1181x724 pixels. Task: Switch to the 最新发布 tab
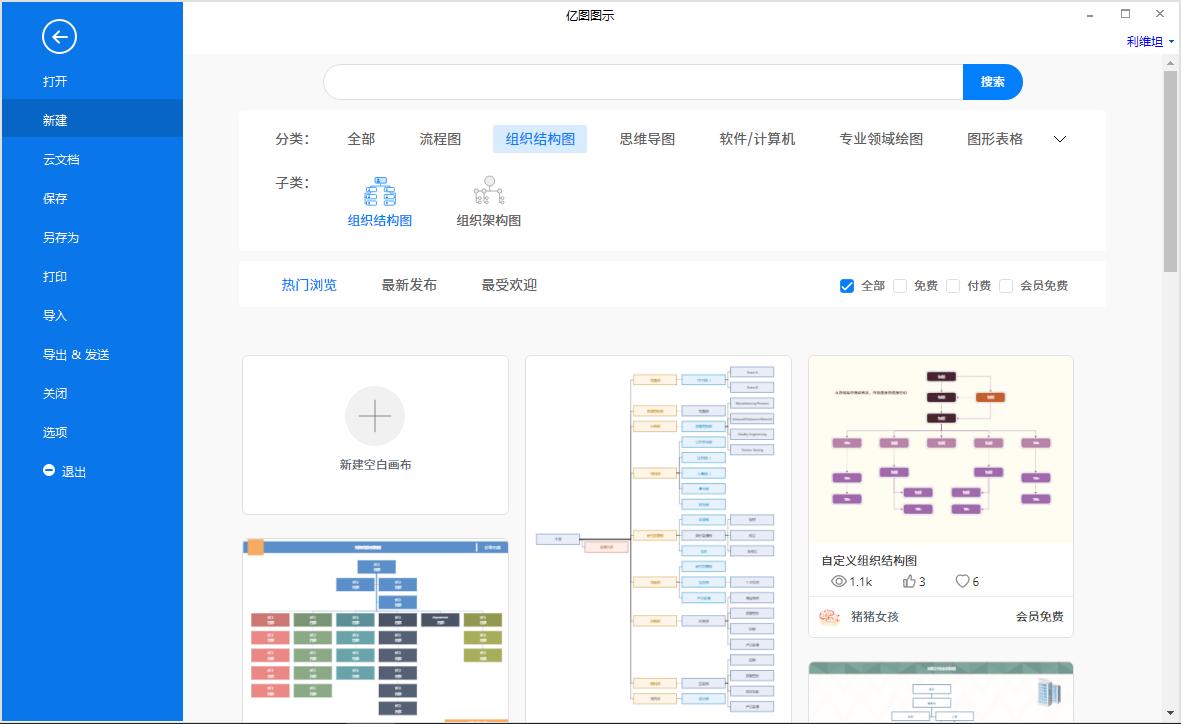[409, 284]
